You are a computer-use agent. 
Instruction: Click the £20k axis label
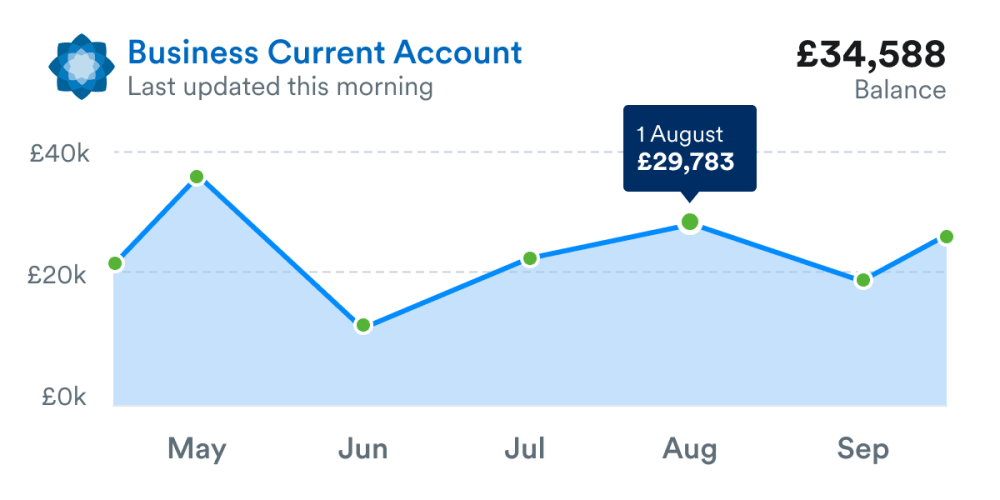[x=60, y=274]
